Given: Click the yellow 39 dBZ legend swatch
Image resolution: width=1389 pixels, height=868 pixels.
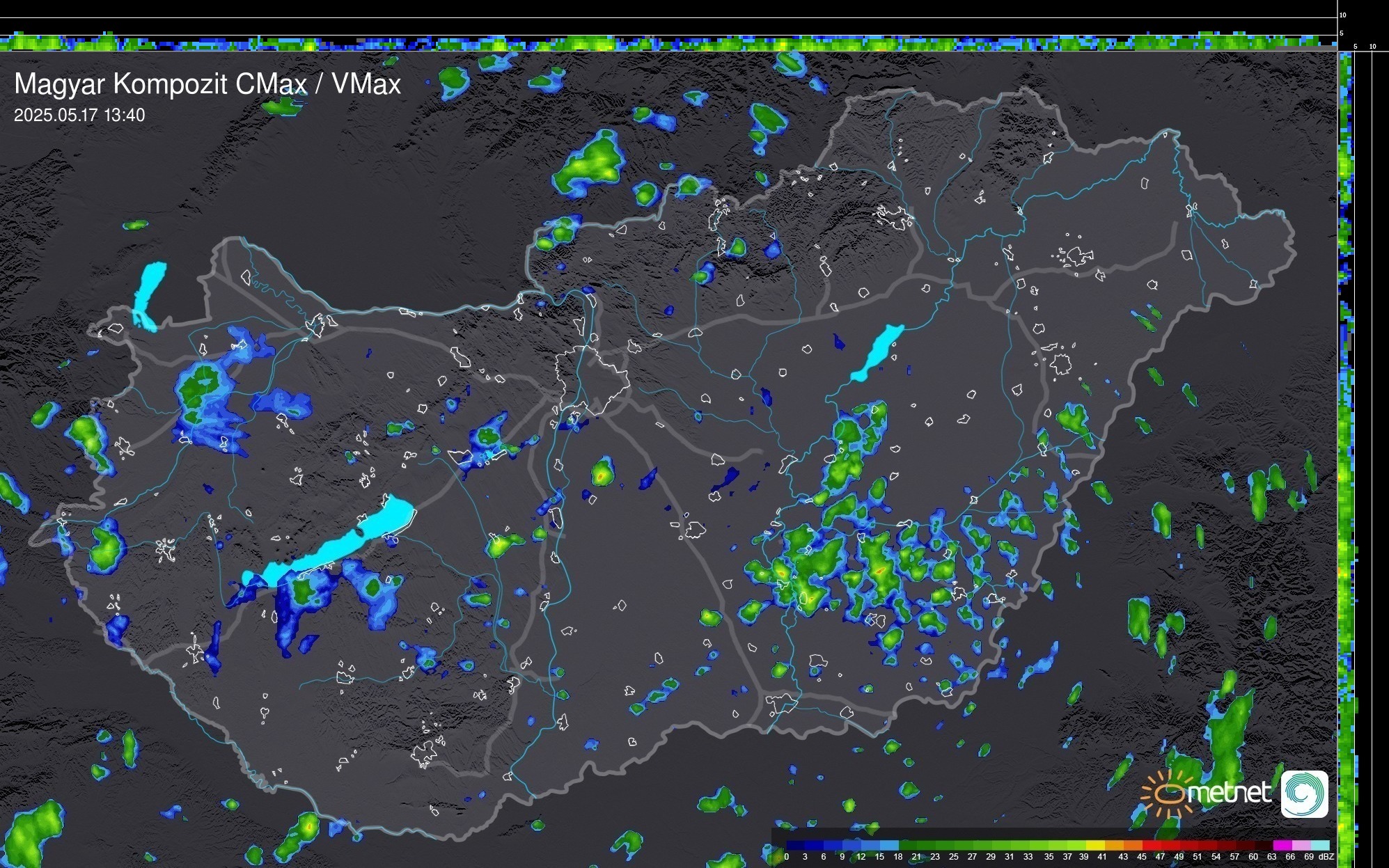Looking at the screenshot, I should 1094,845.
